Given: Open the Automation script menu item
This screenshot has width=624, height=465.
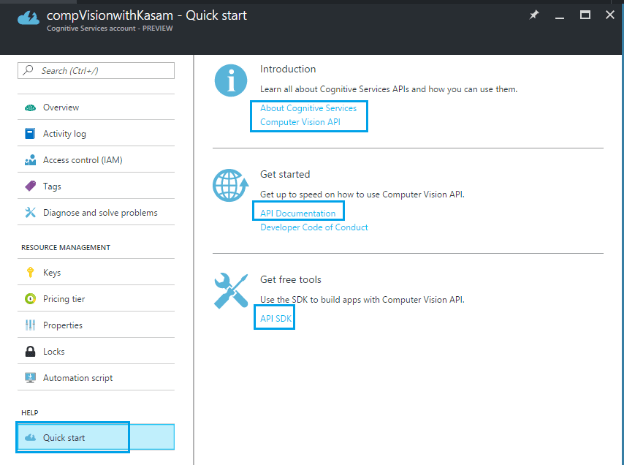Looking at the screenshot, I should click(77, 378).
